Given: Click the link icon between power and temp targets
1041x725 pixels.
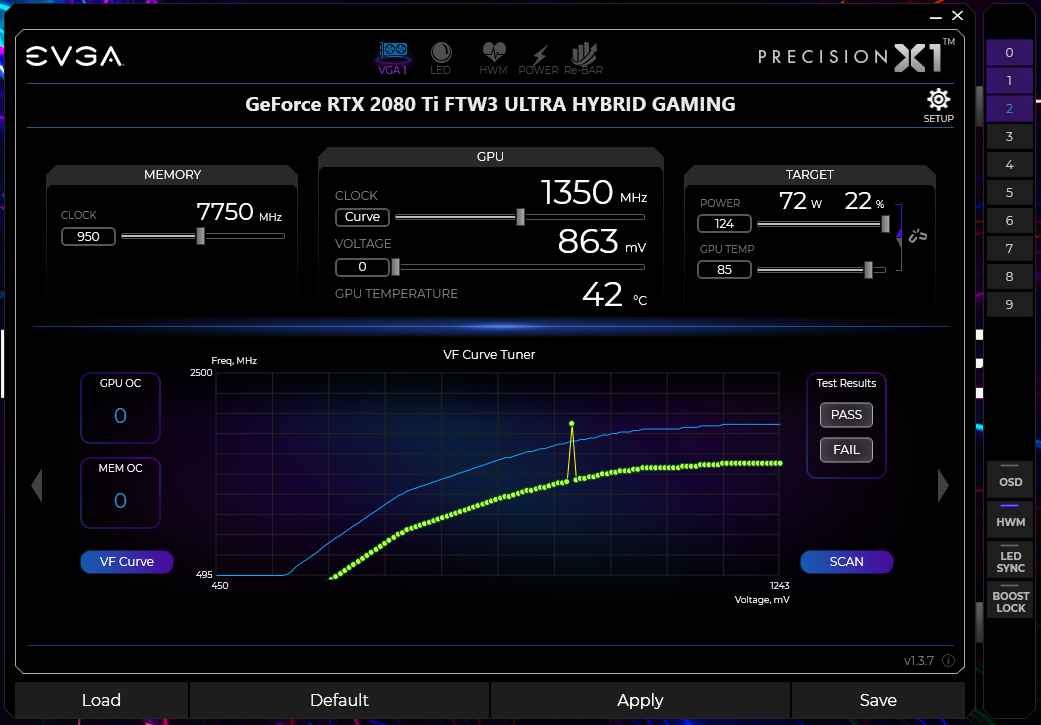Looking at the screenshot, I should [x=918, y=236].
